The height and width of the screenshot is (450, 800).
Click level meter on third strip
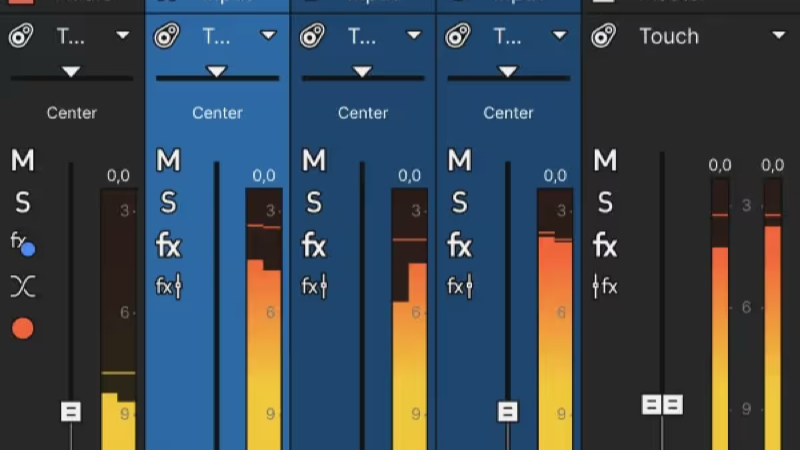tap(410, 319)
